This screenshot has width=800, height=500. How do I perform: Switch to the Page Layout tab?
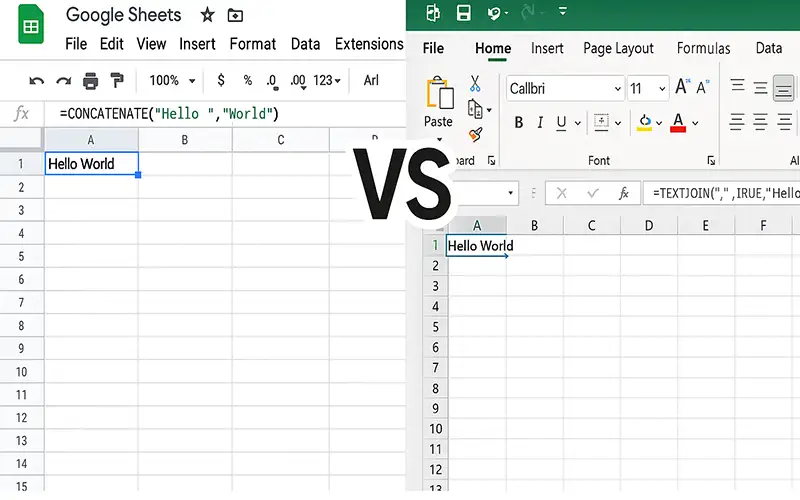[618, 48]
